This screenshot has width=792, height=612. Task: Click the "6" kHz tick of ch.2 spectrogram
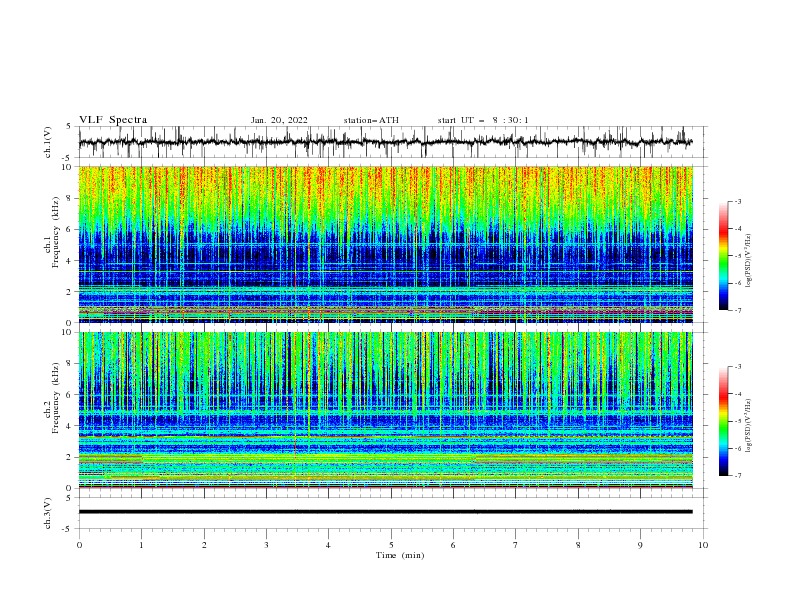[x=70, y=395]
